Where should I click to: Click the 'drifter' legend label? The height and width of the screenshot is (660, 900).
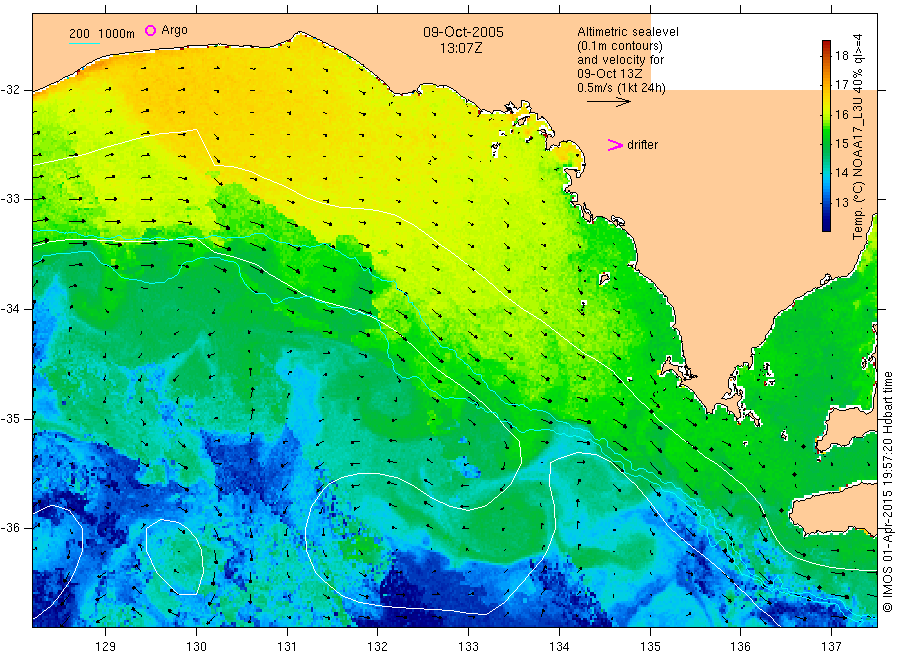(642, 145)
